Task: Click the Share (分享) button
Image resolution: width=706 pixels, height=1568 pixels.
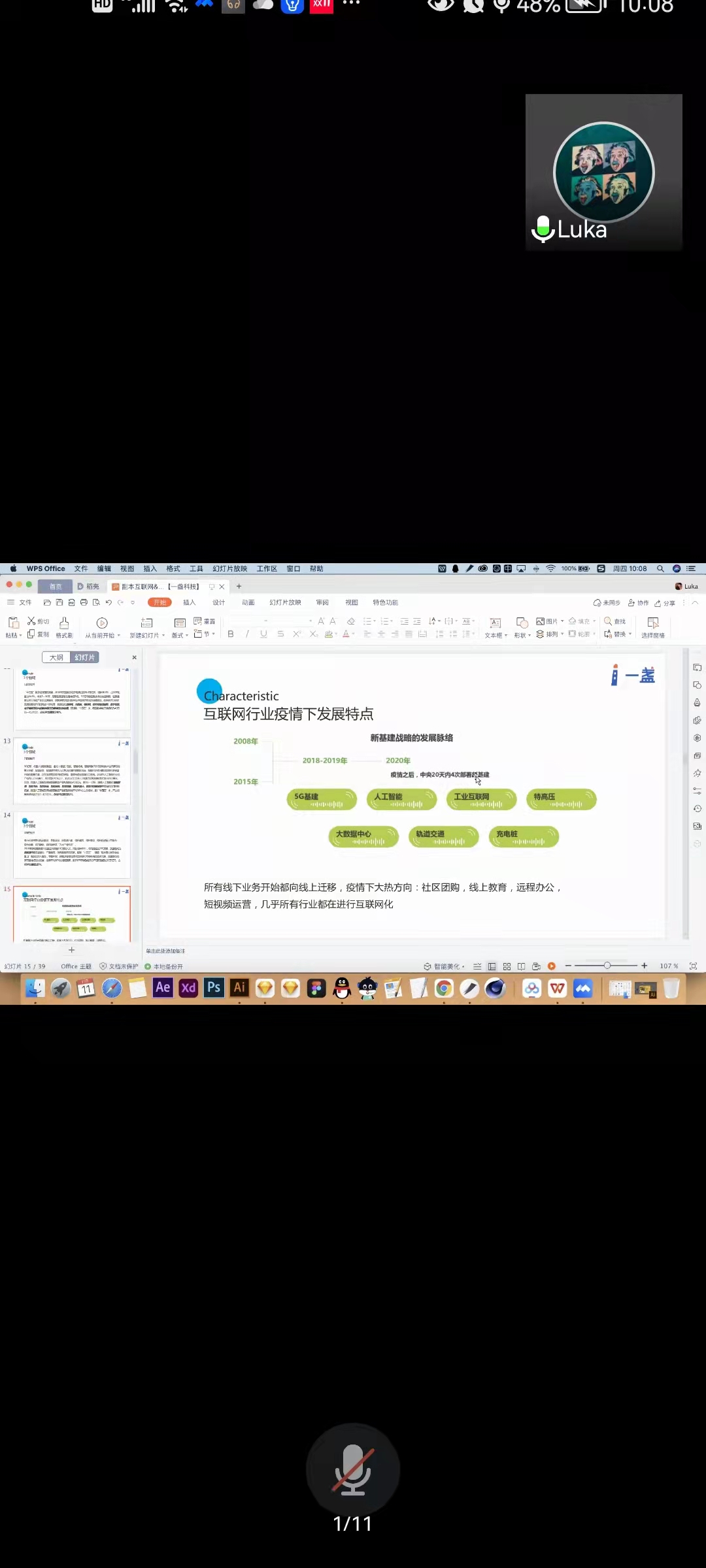Action: click(665, 603)
